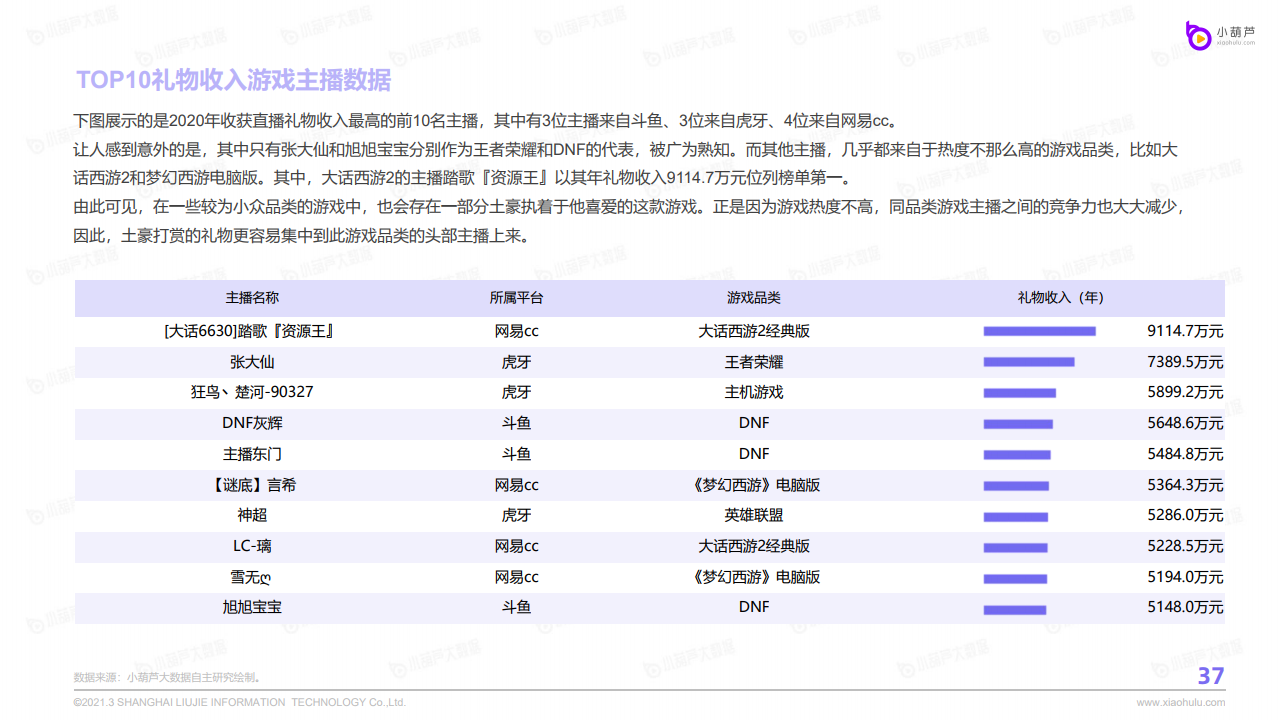
Task: Select the 张大仙 streamer name cell
Action: 252,362
